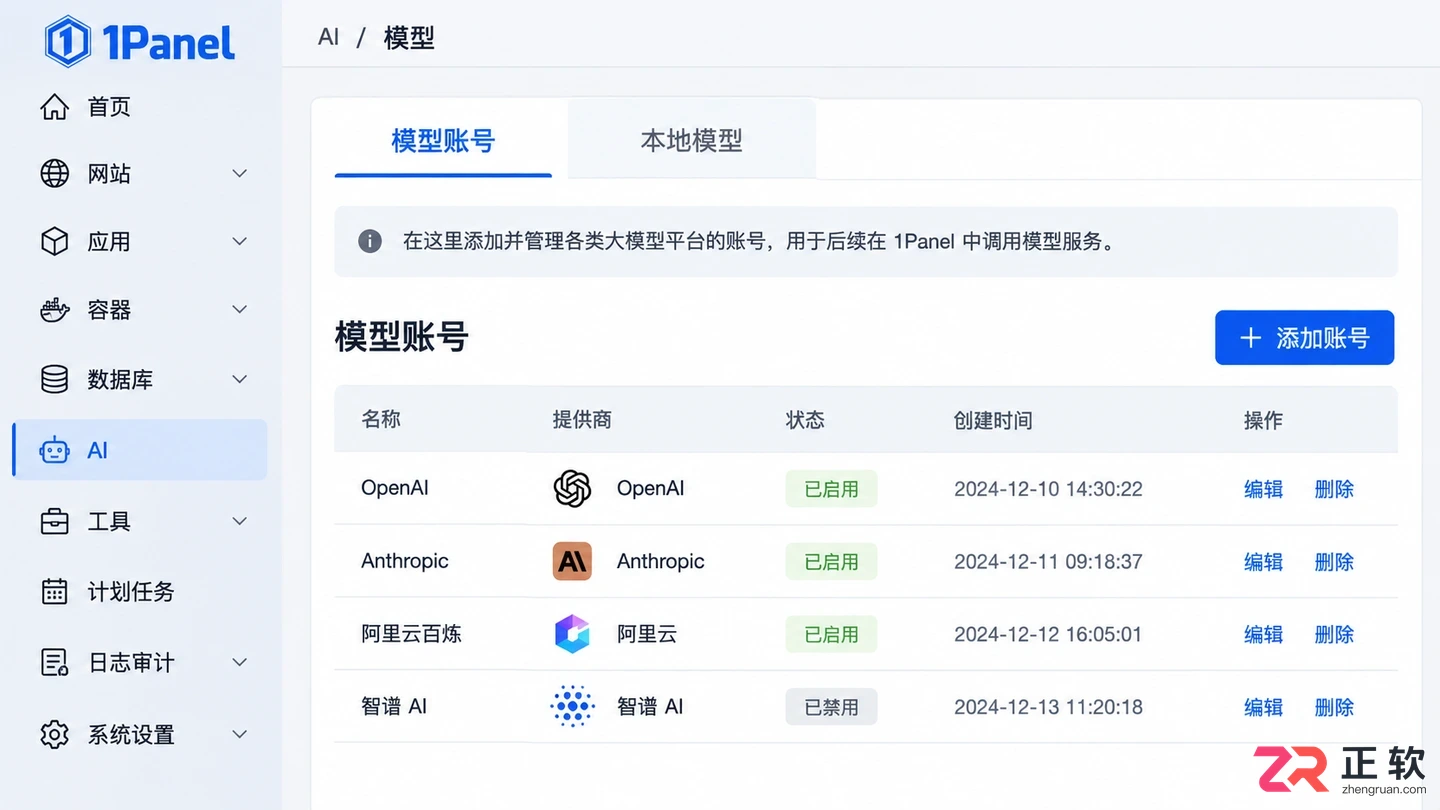Click the log document icon beside 日志审计
The height and width of the screenshot is (810, 1440).
coord(54,662)
